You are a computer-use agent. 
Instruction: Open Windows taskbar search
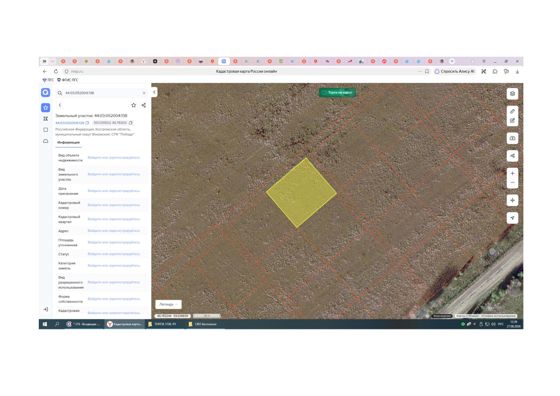57,324
